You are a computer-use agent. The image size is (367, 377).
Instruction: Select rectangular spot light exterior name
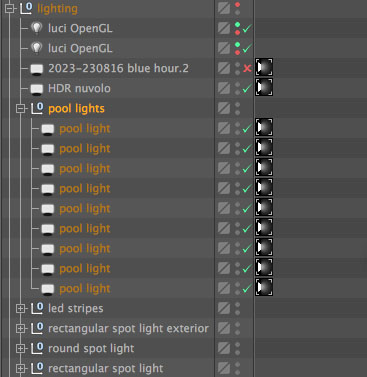(x=128, y=329)
